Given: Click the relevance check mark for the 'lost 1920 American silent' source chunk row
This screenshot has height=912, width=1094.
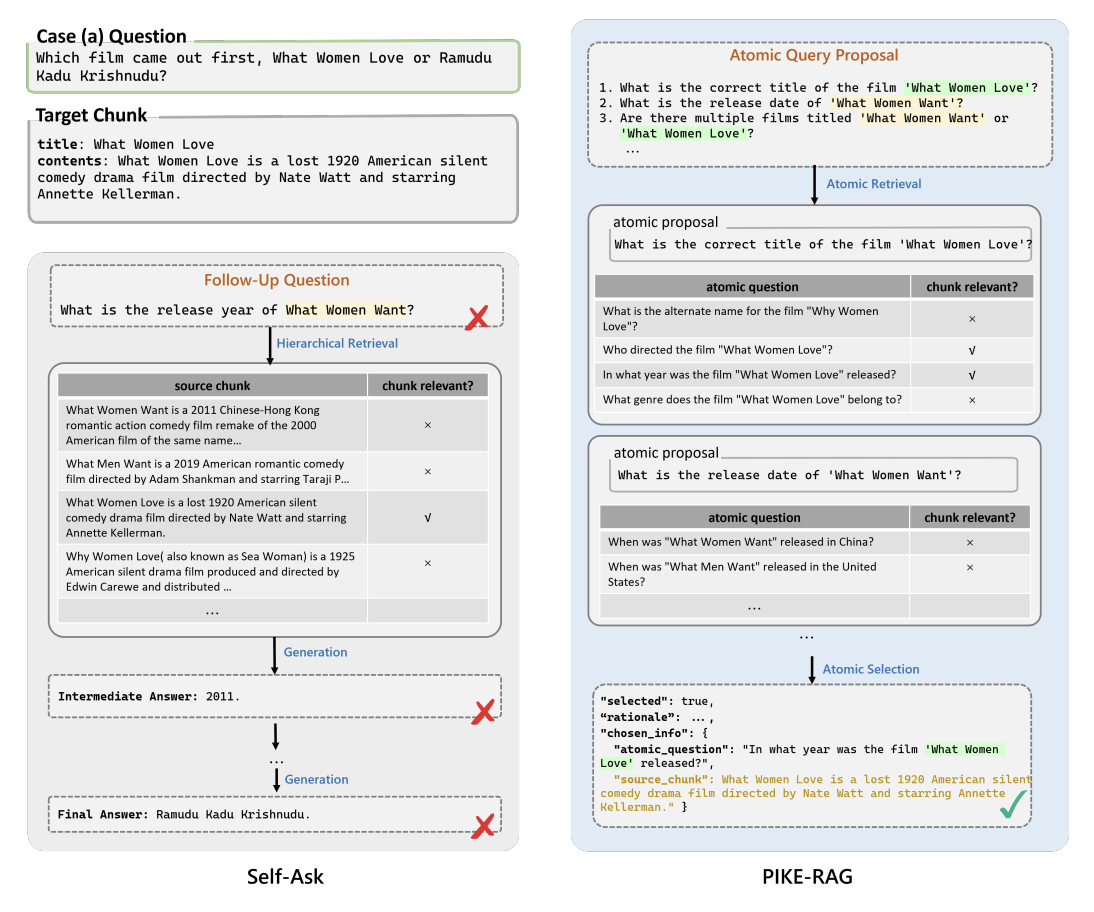Looking at the screenshot, I should click(428, 518).
